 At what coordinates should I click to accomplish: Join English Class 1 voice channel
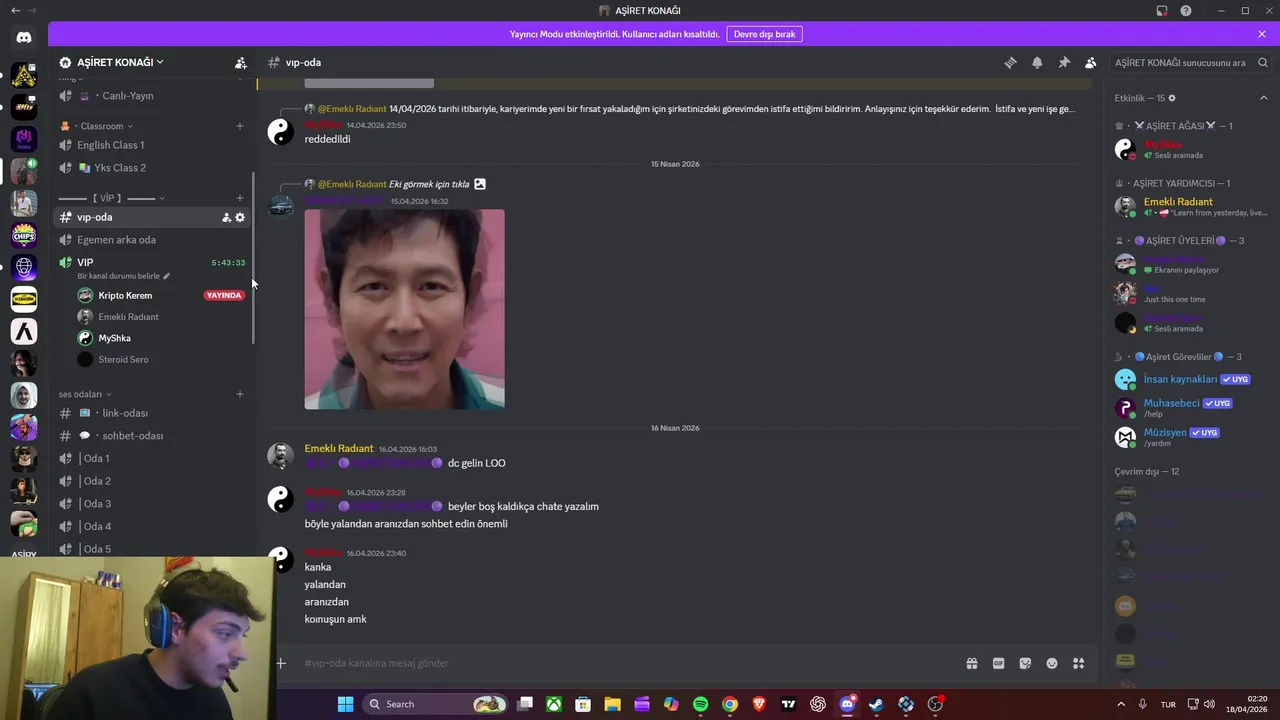click(x=152, y=145)
